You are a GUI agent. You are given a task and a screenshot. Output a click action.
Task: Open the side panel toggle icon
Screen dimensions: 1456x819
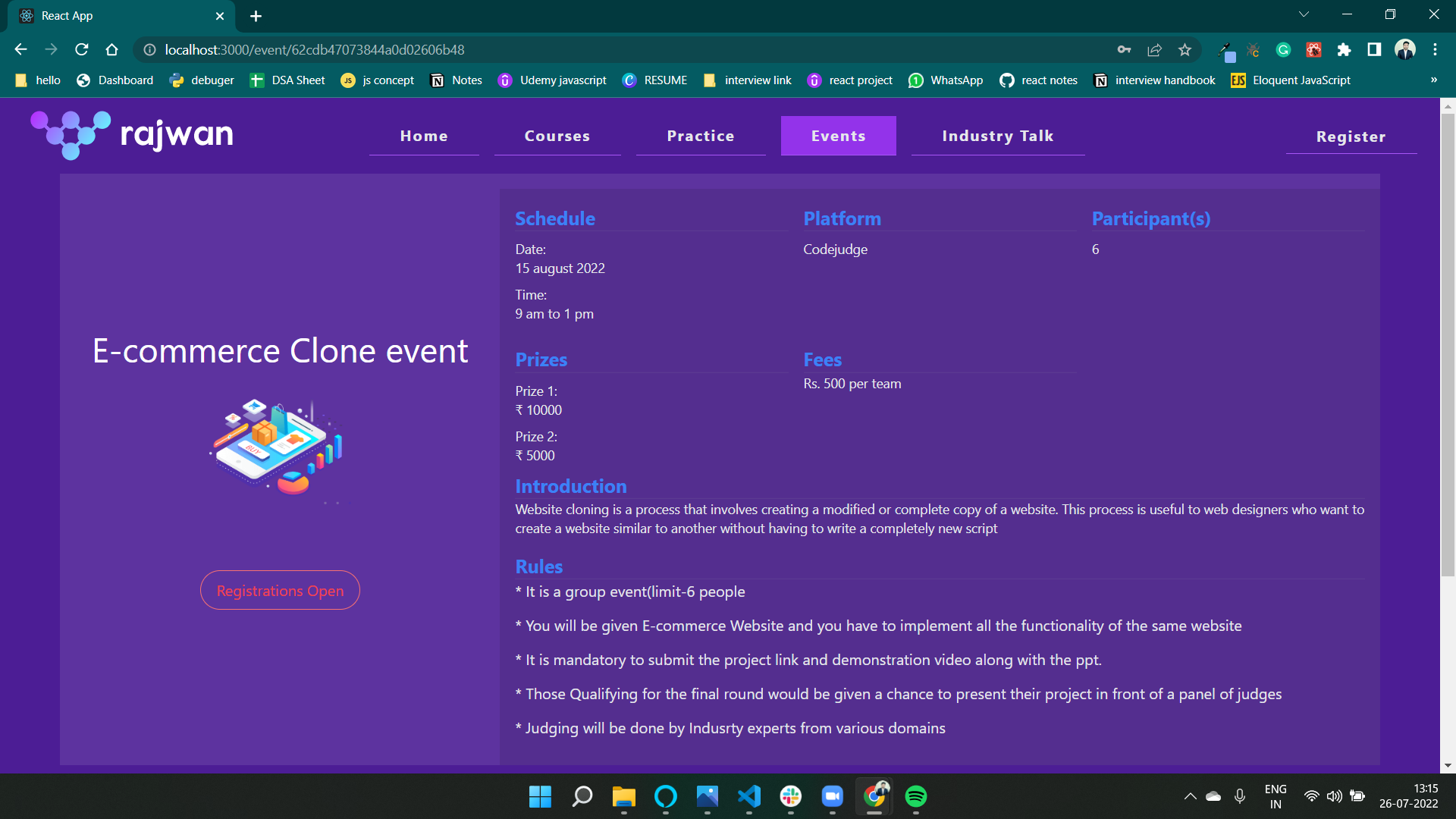1374,50
